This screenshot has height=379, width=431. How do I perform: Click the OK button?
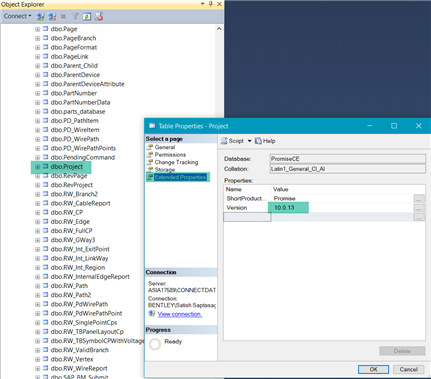tap(373, 369)
